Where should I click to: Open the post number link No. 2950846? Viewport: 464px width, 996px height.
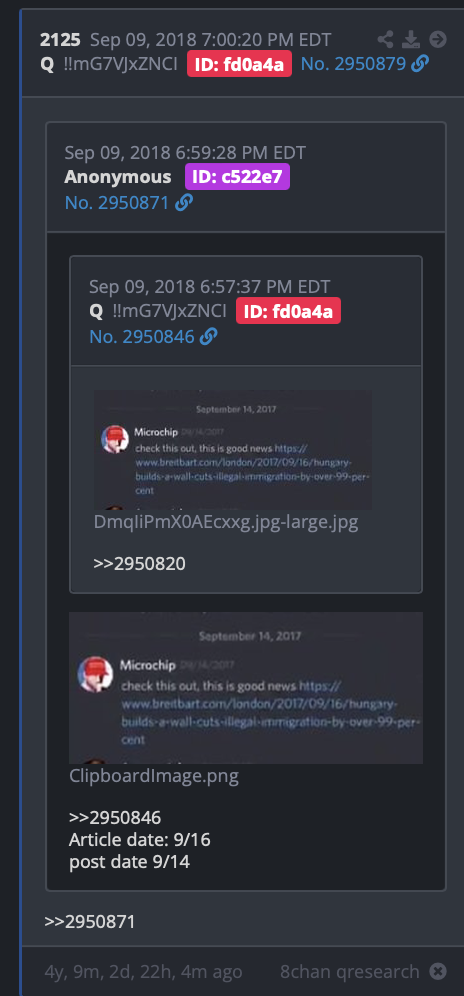[142, 337]
